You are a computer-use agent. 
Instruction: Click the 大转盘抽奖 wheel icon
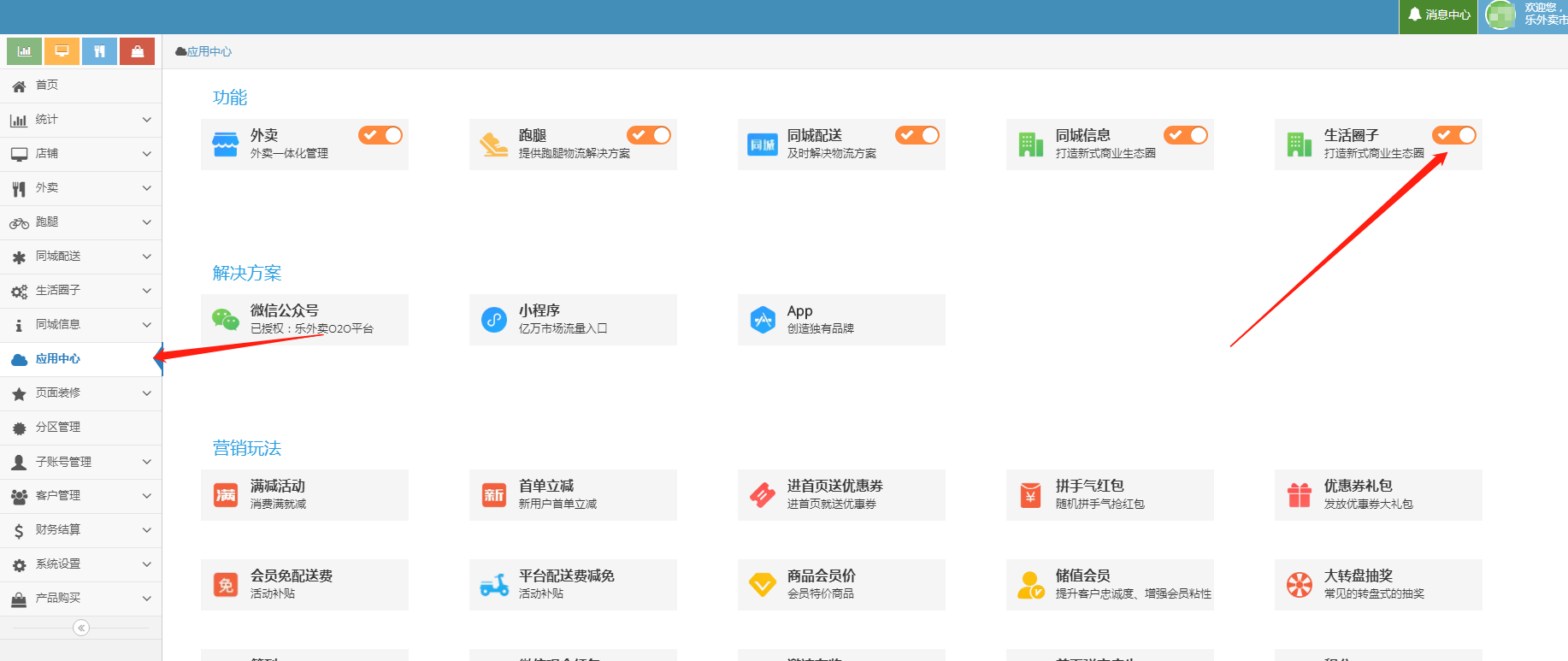[1299, 585]
